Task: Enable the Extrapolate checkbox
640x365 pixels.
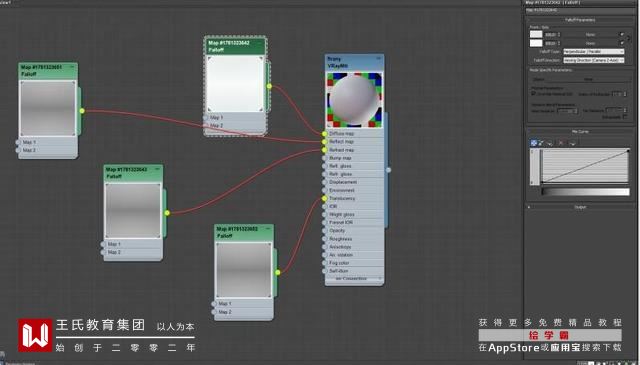Action: [624, 117]
